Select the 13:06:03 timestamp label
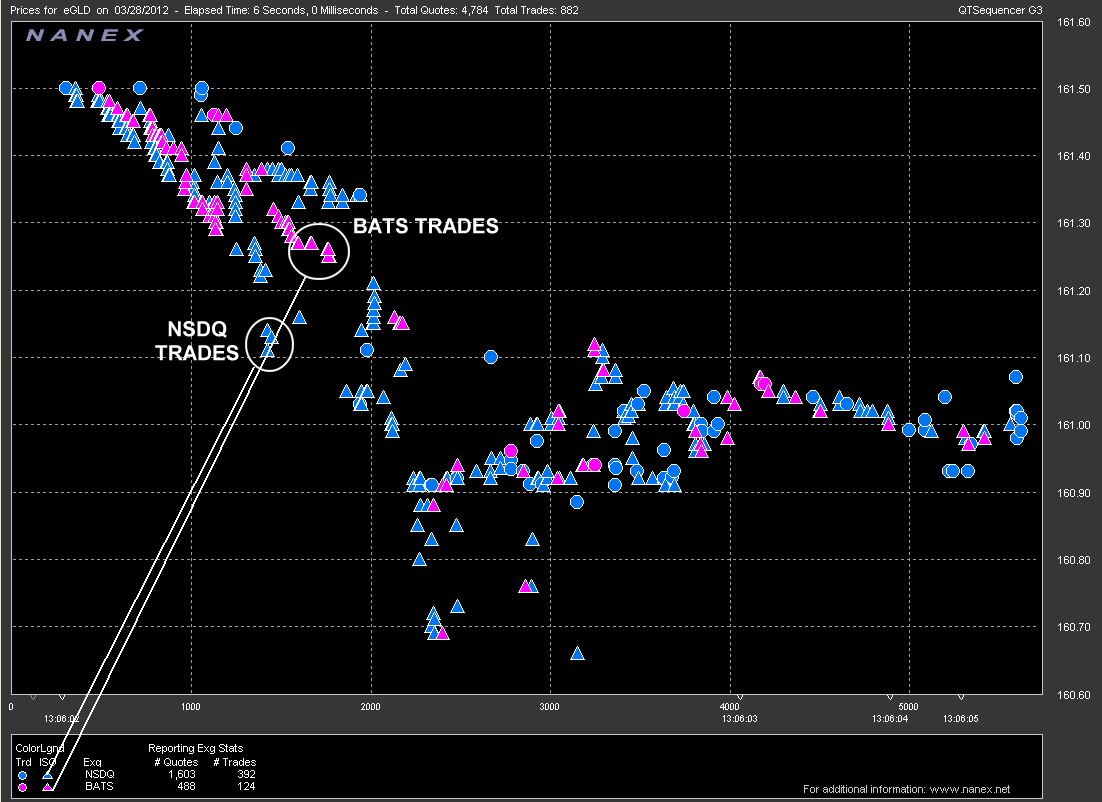 tap(740, 718)
